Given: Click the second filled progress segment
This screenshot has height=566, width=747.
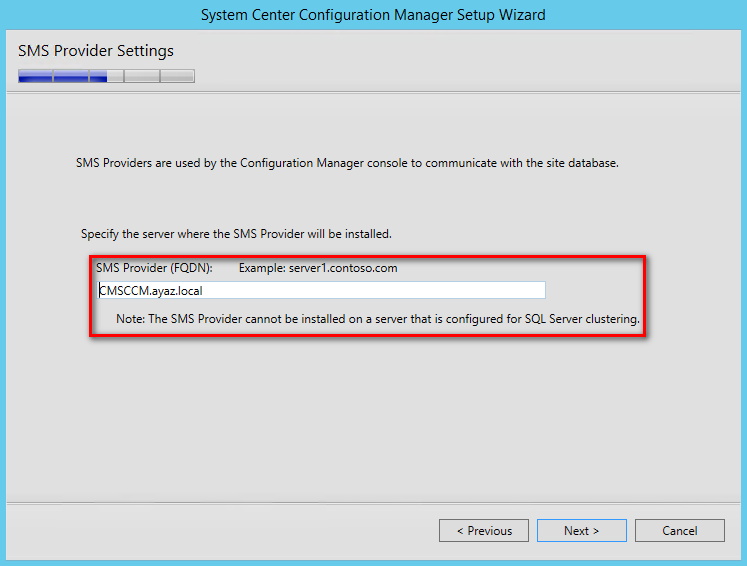Looking at the screenshot, I should point(71,76).
